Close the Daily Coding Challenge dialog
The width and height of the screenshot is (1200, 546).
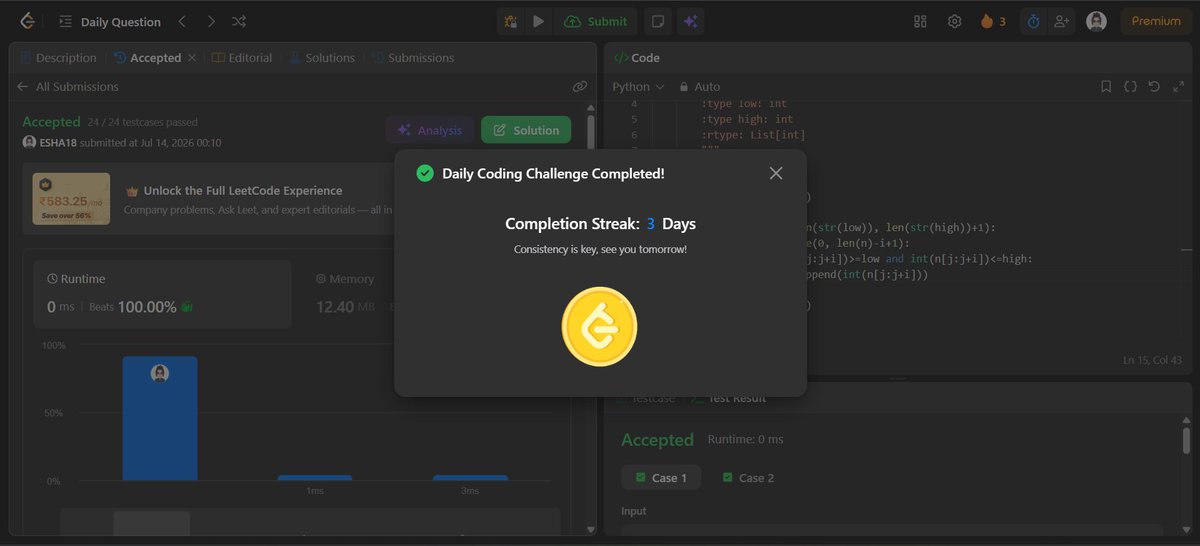tap(776, 173)
